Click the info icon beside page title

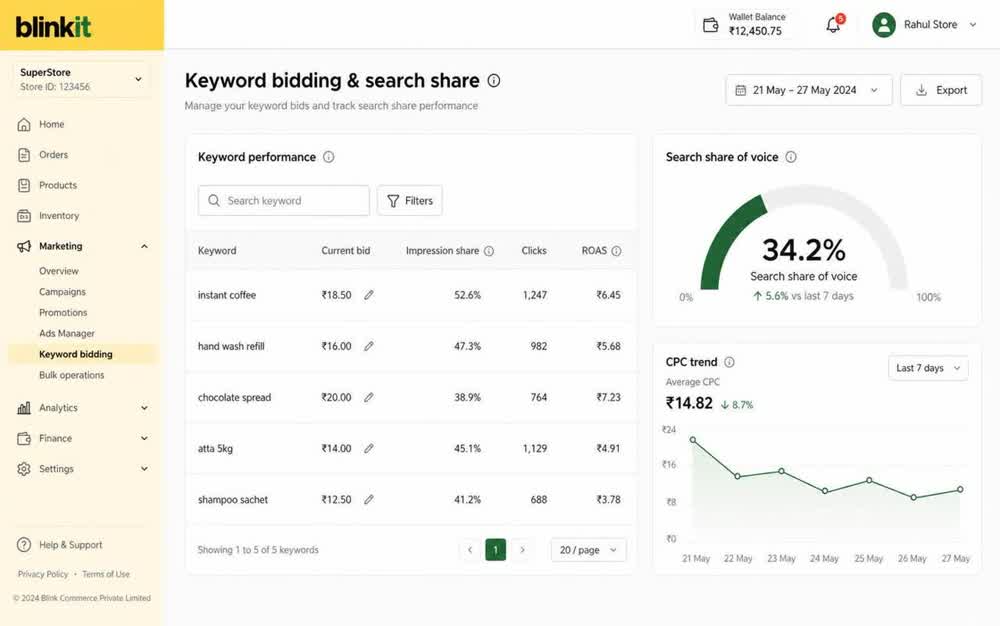(494, 80)
